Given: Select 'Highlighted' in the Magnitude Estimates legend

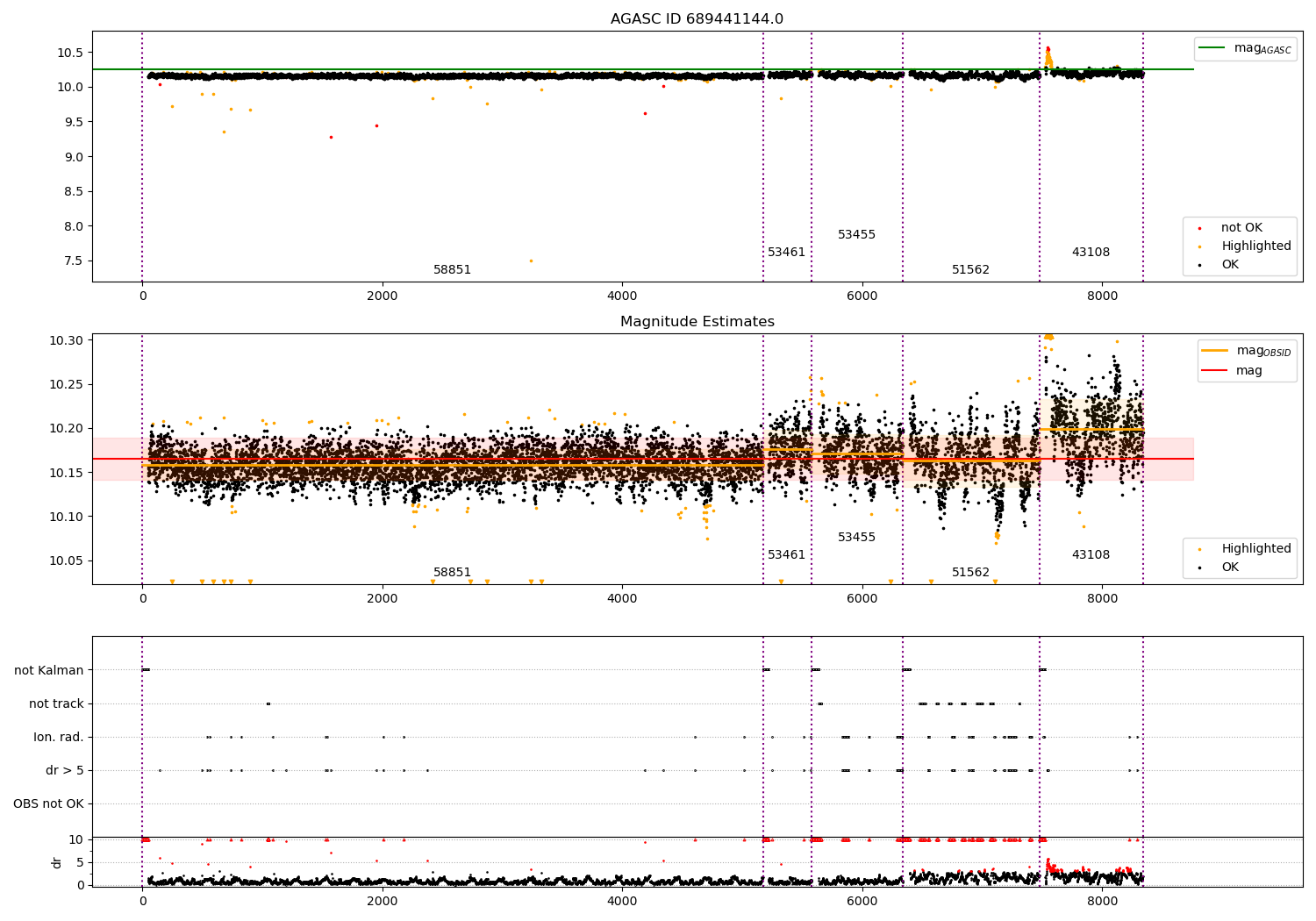Looking at the screenshot, I should (1256, 549).
